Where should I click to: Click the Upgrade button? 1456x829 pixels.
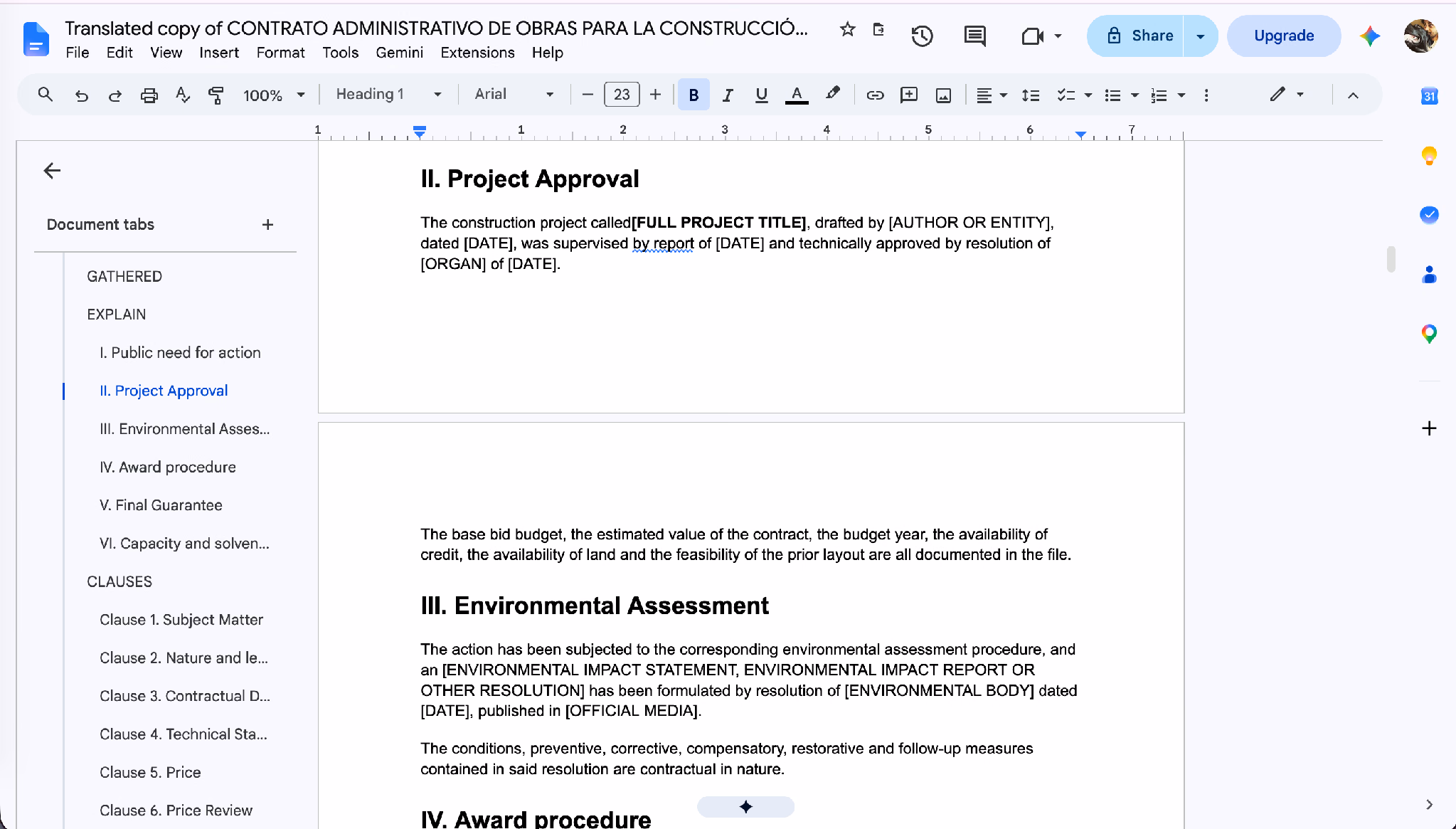(1284, 36)
